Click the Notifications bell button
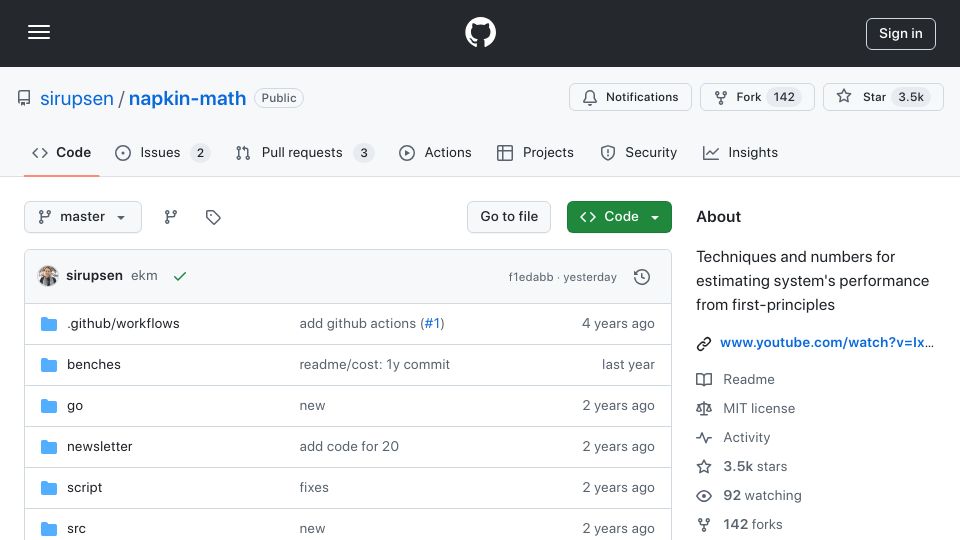The image size is (960, 540). click(630, 97)
